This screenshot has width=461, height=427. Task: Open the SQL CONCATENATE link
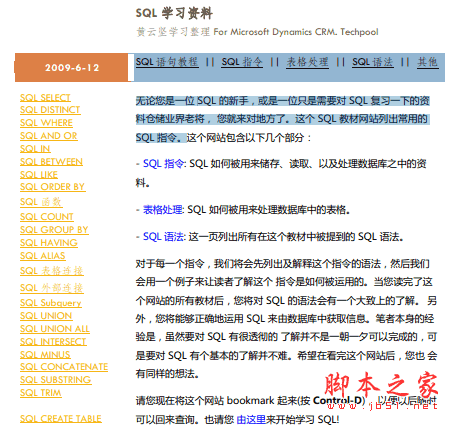[64, 367]
